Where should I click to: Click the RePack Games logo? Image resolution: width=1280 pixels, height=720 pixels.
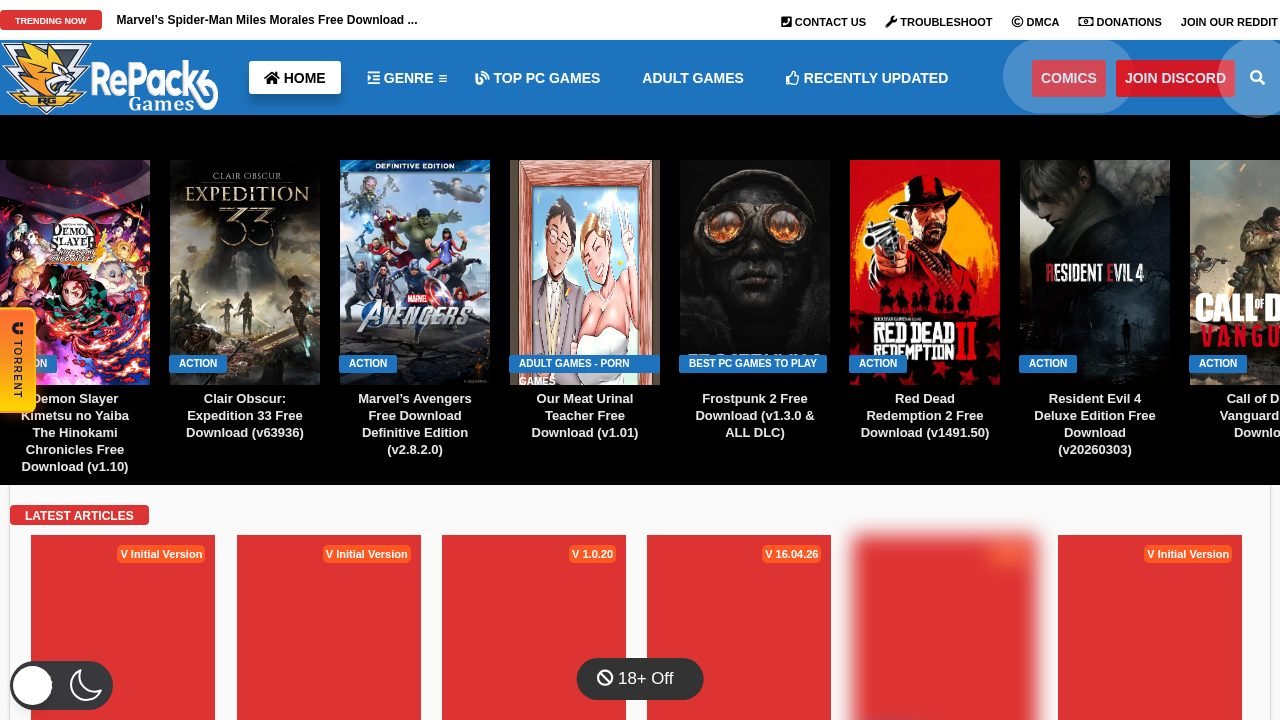[110, 77]
